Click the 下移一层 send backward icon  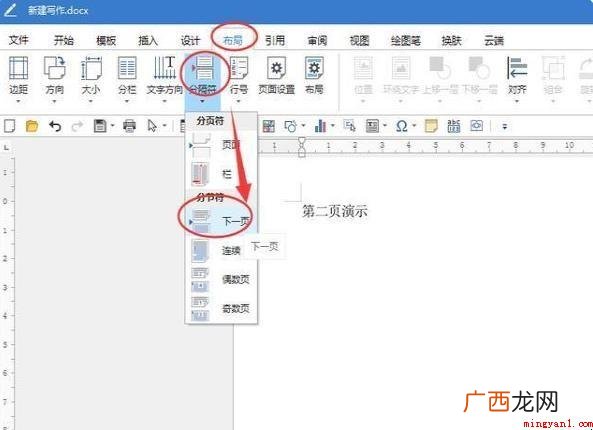(x=479, y=69)
